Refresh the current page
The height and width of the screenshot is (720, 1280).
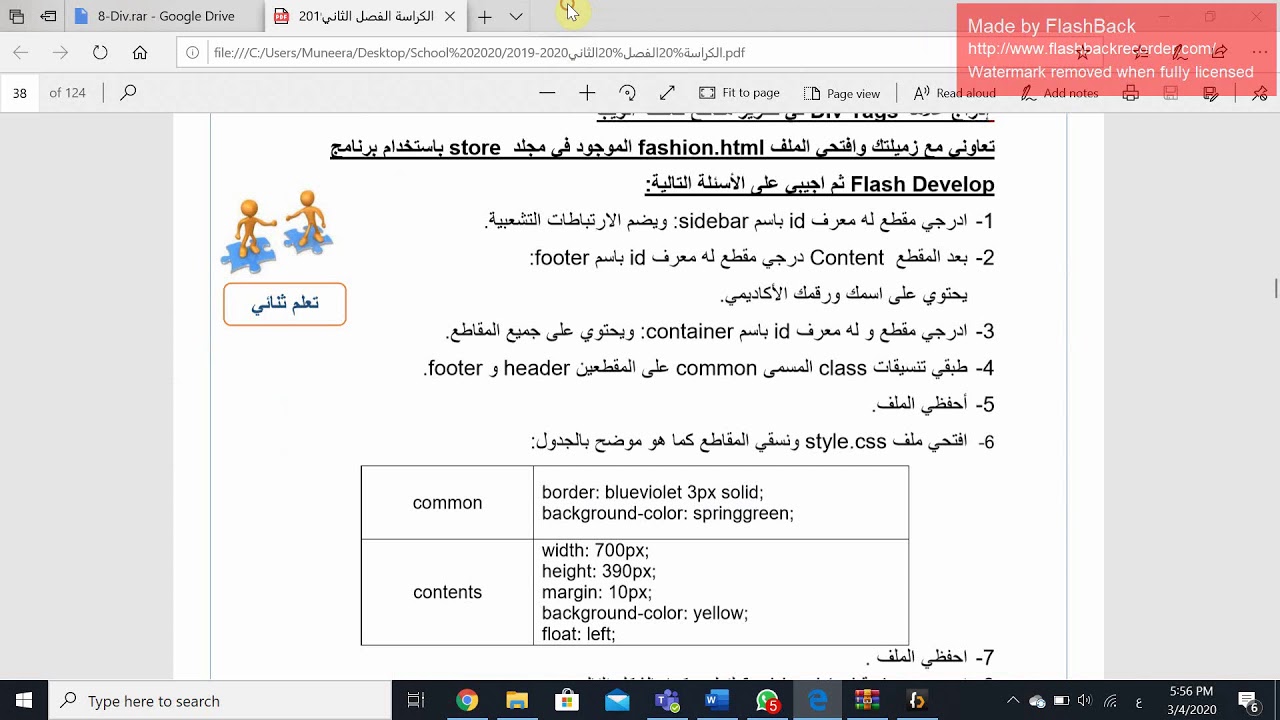pyautogui.click(x=100, y=53)
